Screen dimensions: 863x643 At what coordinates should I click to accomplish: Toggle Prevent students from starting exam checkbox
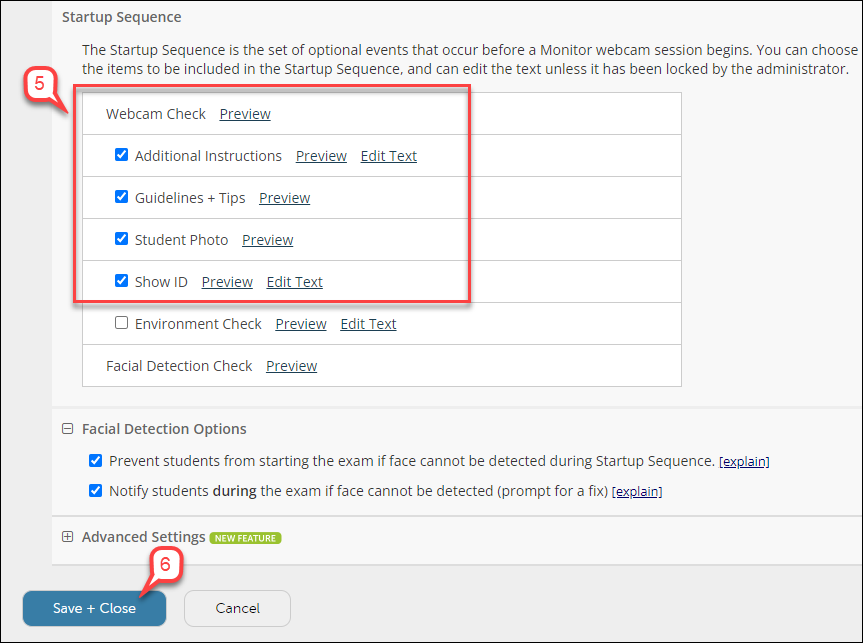[x=95, y=460]
